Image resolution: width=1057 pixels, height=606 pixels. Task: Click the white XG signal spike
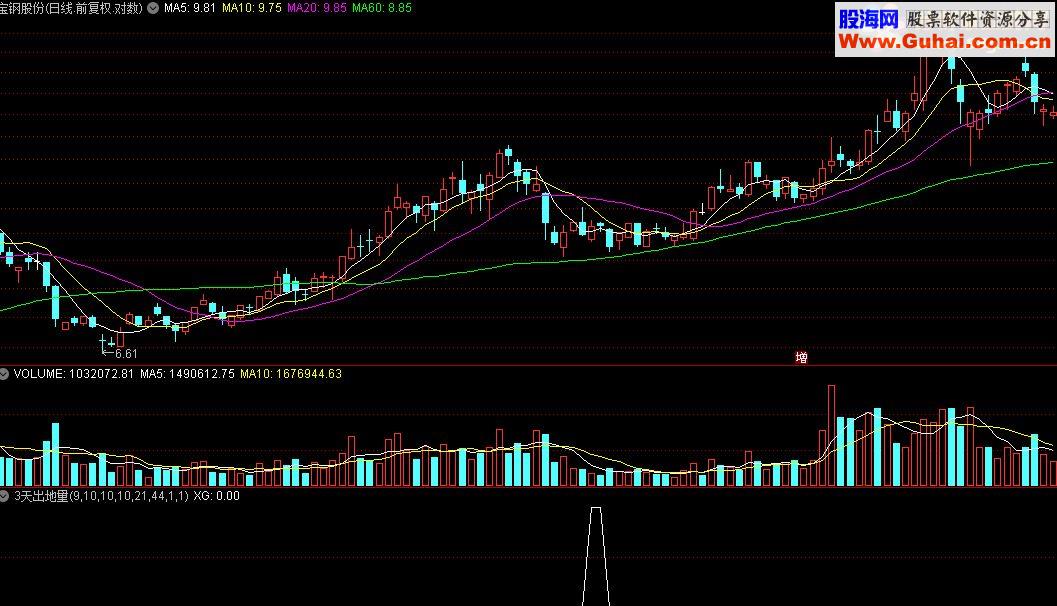click(596, 556)
